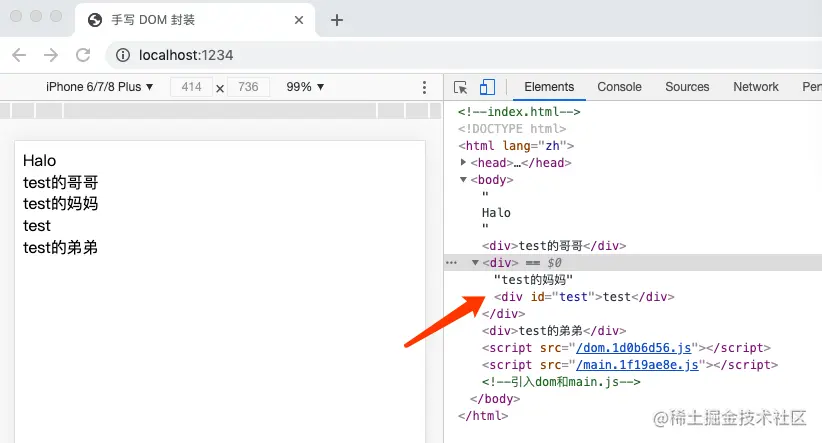Close the 手写 DOM 封装 tab
The image size is (822, 443).
299,20
